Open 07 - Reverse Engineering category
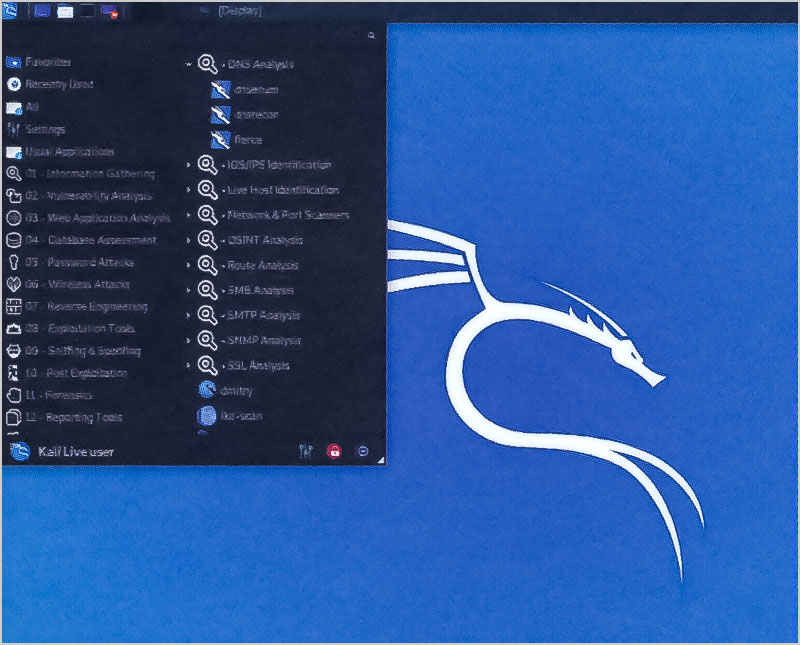 pyautogui.click(x=77, y=306)
